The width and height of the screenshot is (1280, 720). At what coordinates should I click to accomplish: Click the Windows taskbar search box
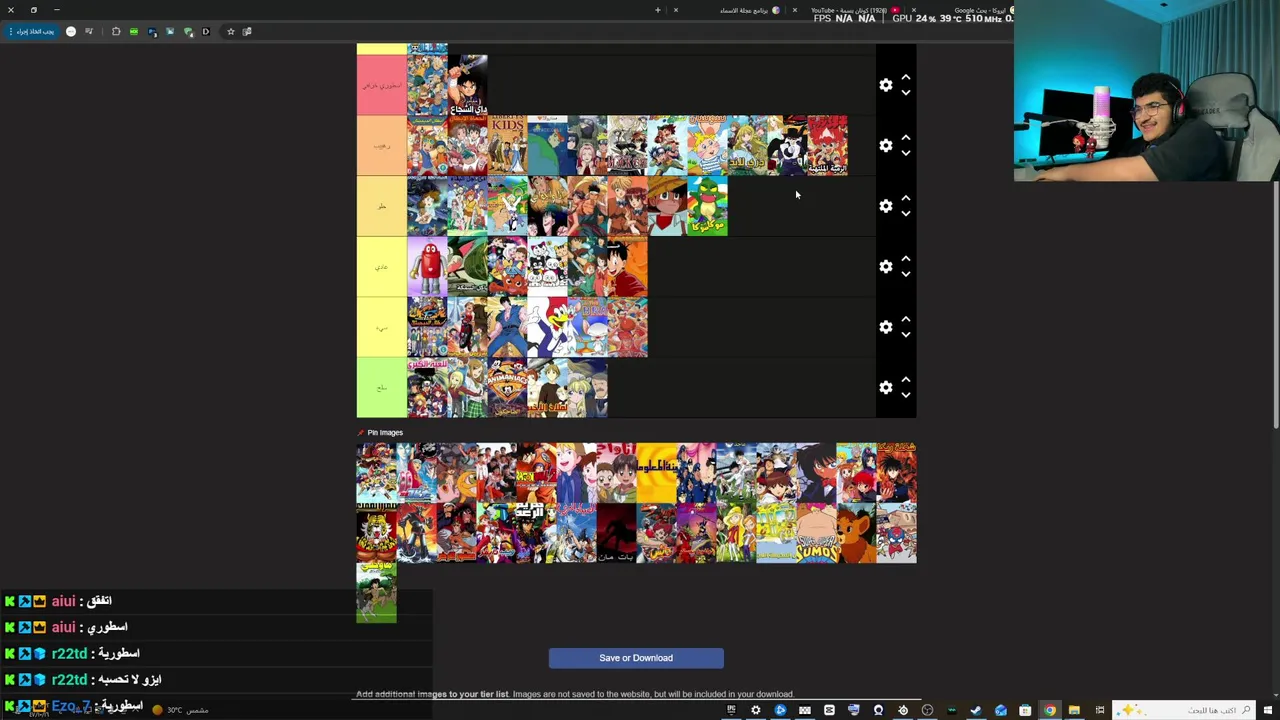[1185, 710]
